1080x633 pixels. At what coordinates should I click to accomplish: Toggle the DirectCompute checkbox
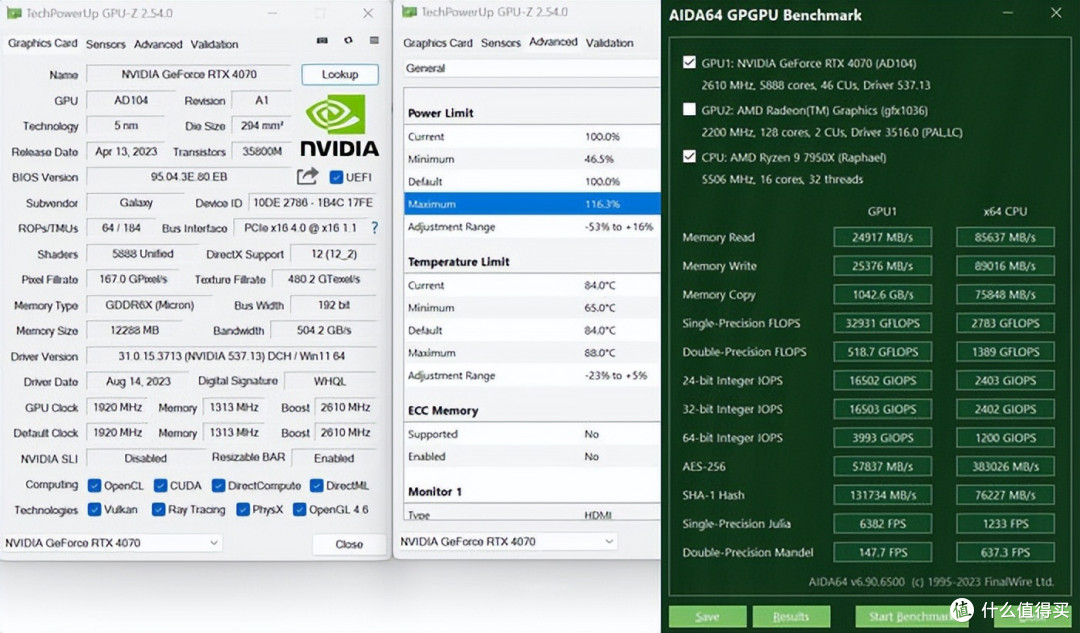pyautogui.click(x=218, y=486)
